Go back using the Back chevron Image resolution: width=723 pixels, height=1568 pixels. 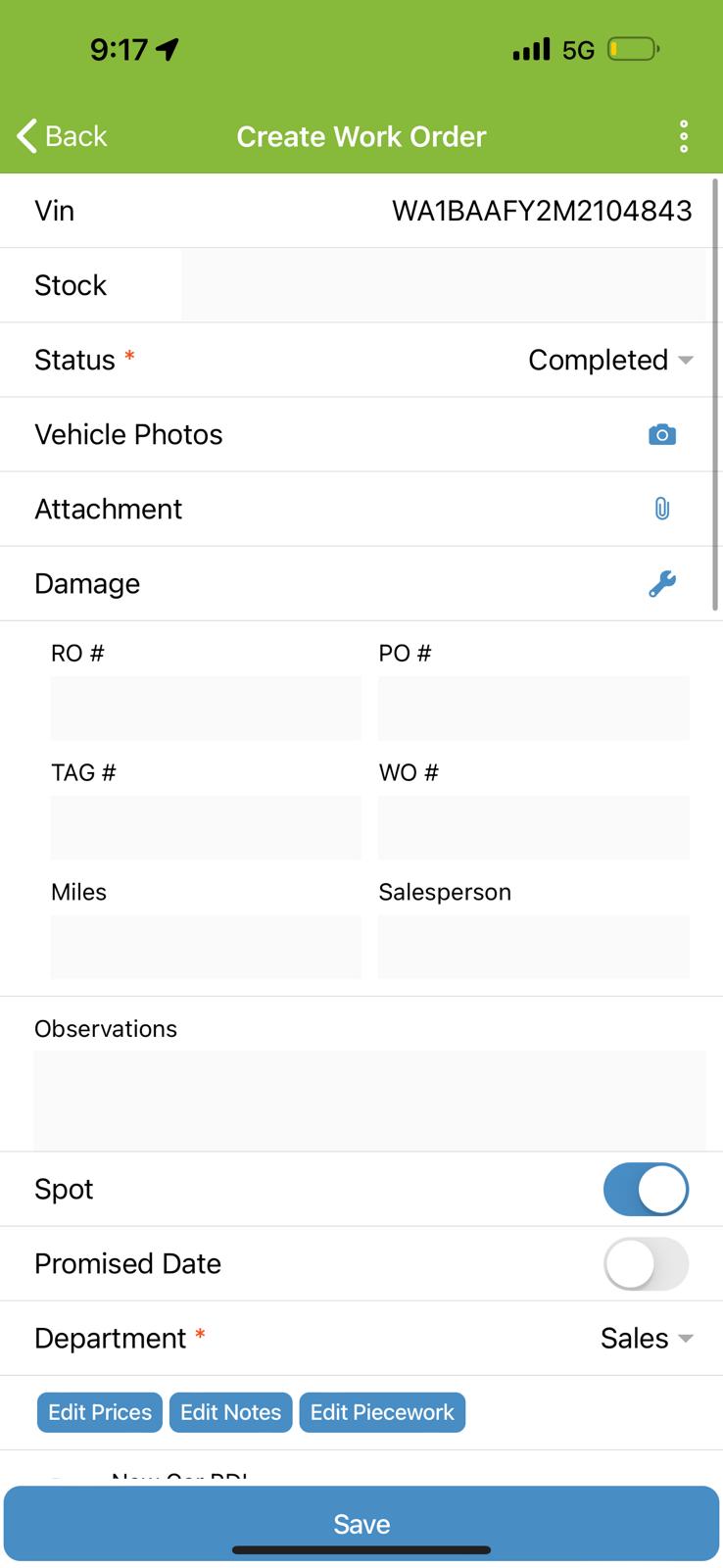click(x=63, y=136)
